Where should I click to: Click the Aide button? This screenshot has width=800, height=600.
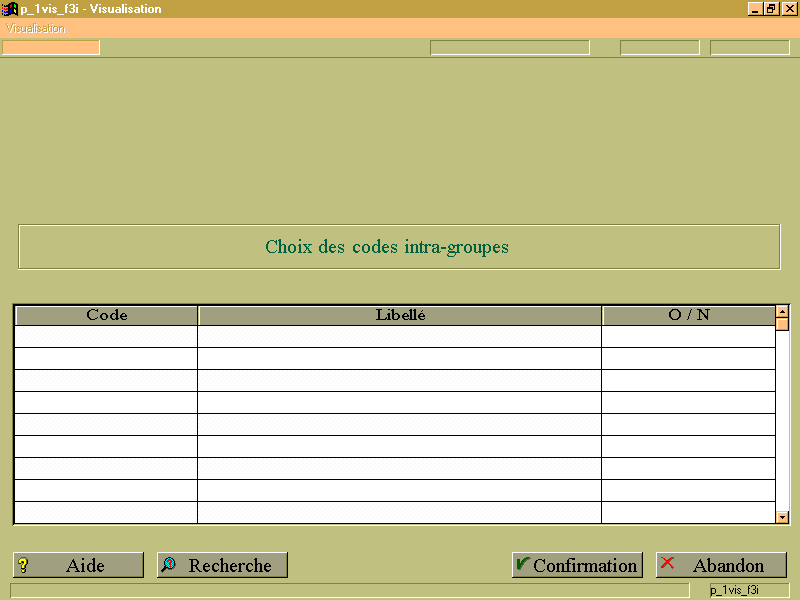[x=79, y=565]
